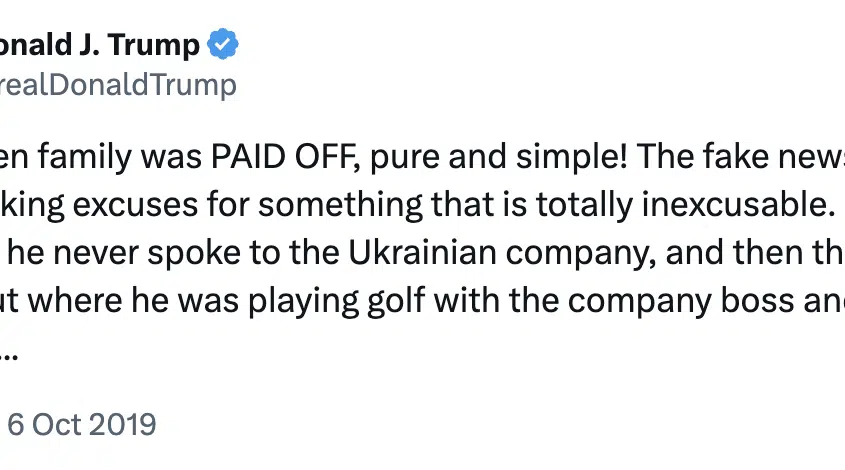This screenshot has height=470, width=845.
Task: Click the phrase pure and simple!
Action: (x=498, y=157)
